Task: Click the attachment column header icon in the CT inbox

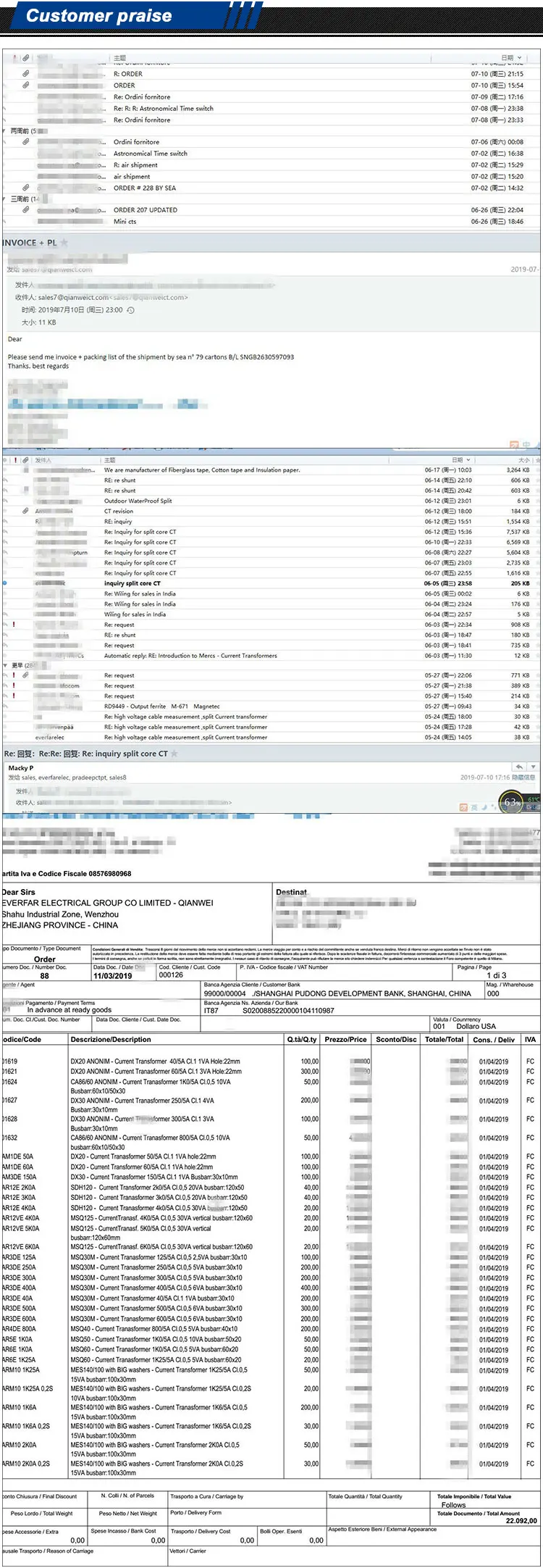Action: pos(25,460)
